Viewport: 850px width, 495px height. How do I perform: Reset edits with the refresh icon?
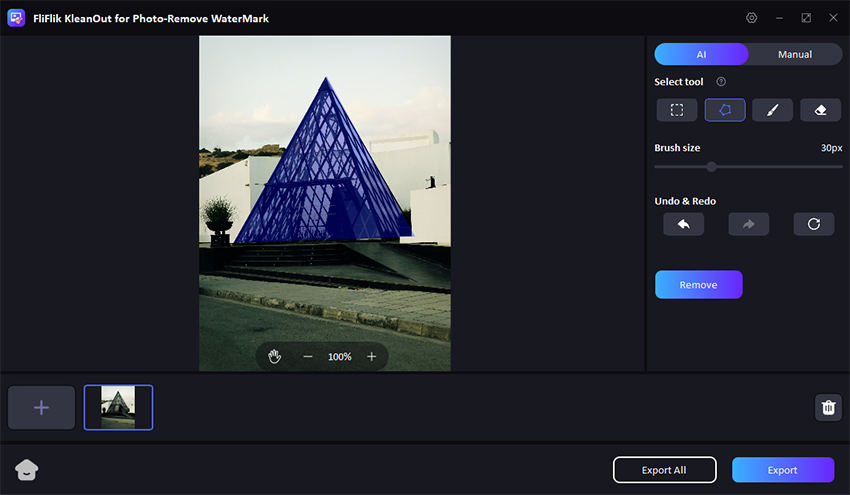(x=813, y=224)
